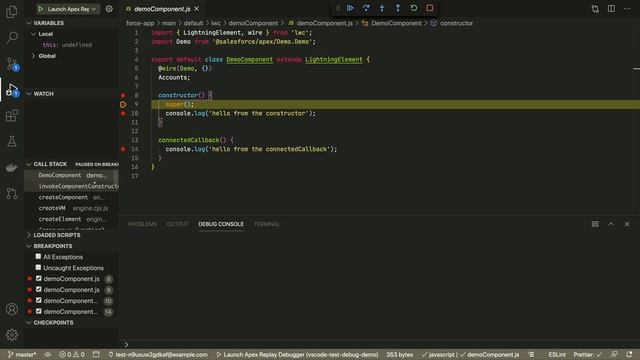This screenshot has height=360, width=640.
Task: Clear the debug console output
Action: pos(595,224)
